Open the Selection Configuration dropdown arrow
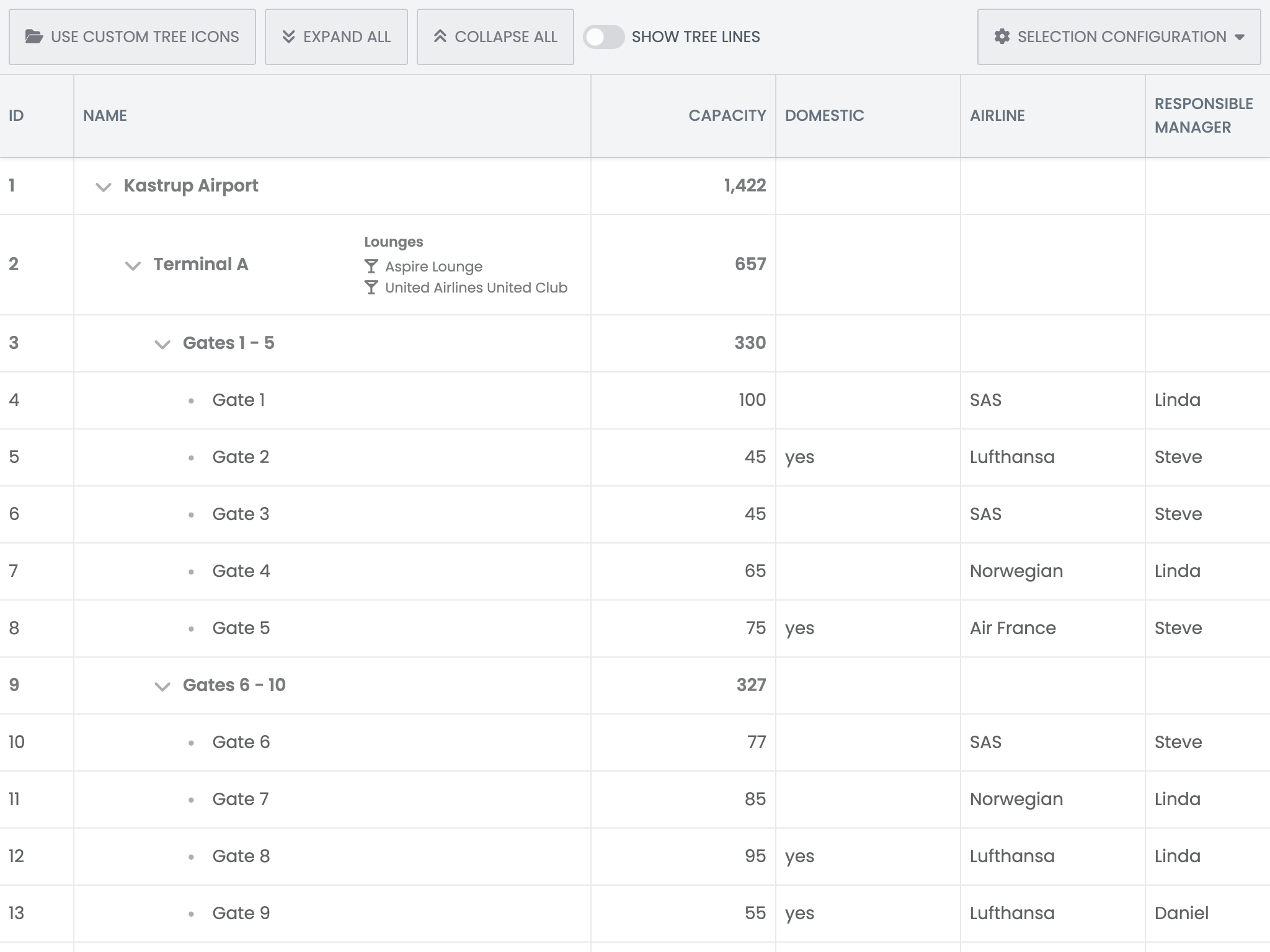Viewport: 1270px width, 952px height. 1240,37
